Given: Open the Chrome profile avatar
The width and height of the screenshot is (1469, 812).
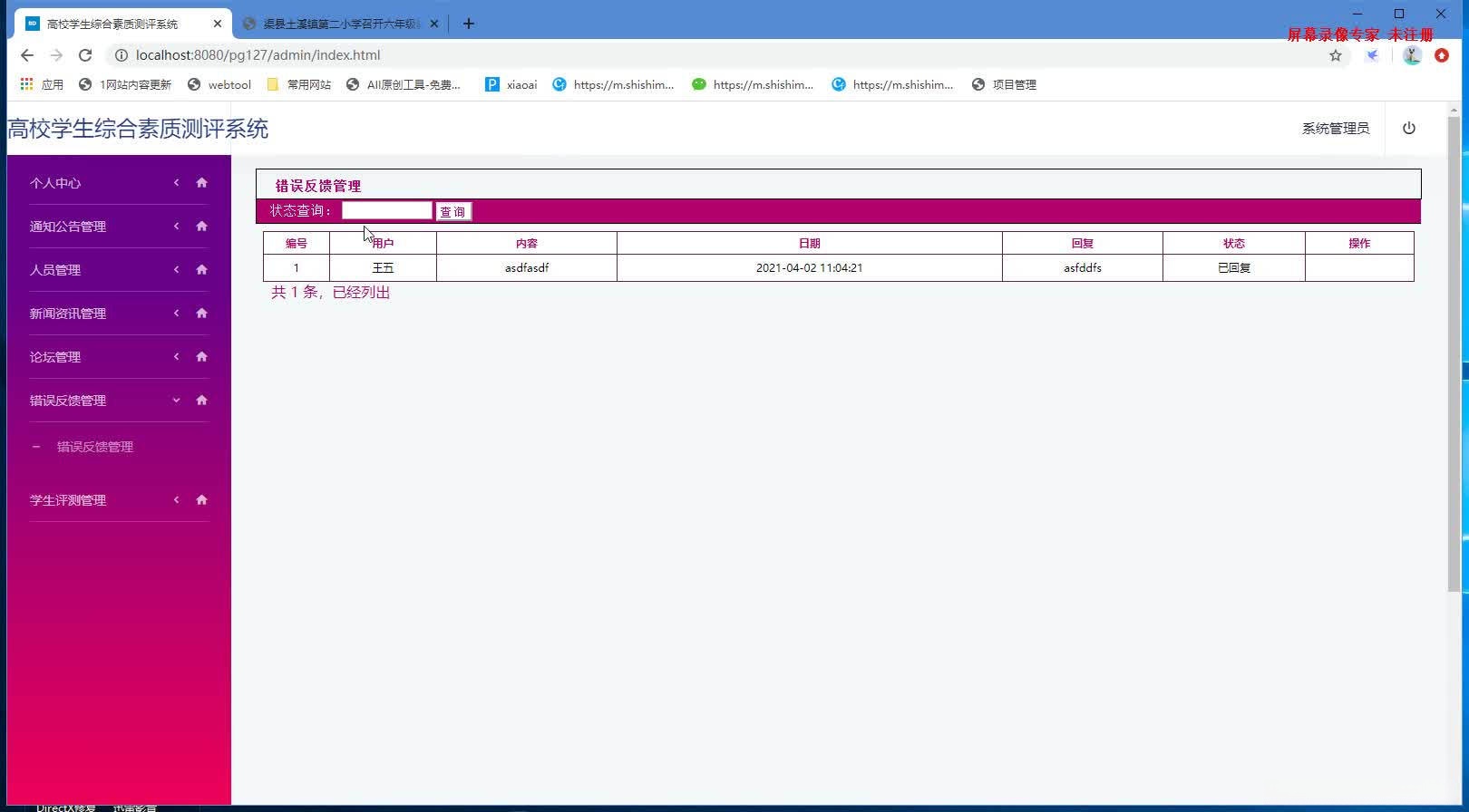Looking at the screenshot, I should click(1412, 55).
